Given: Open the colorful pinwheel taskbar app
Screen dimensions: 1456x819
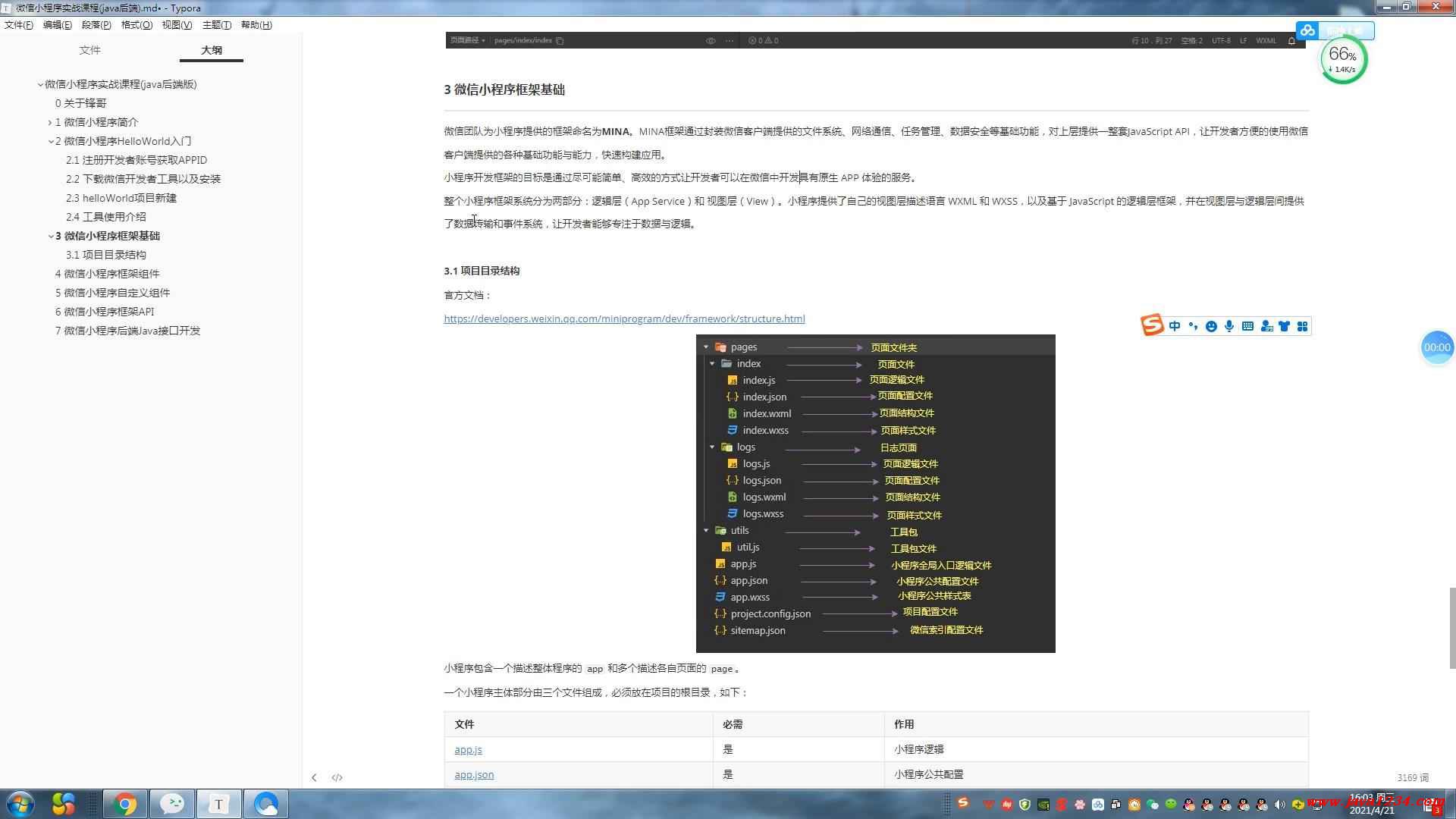Looking at the screenshot, I should click(64, 804).
